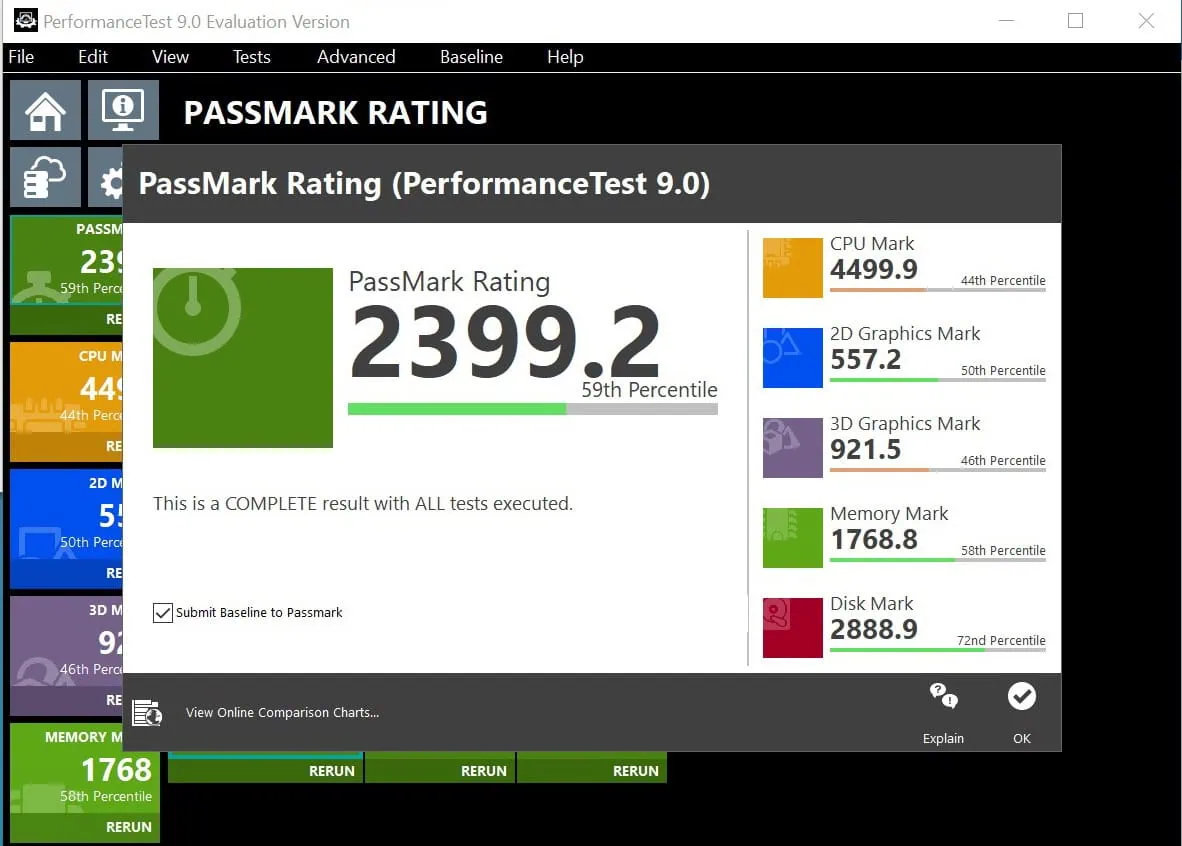This screenshot has width=1182, height=846.
Task: Open the Advanced menu
Action: [356, 57]
